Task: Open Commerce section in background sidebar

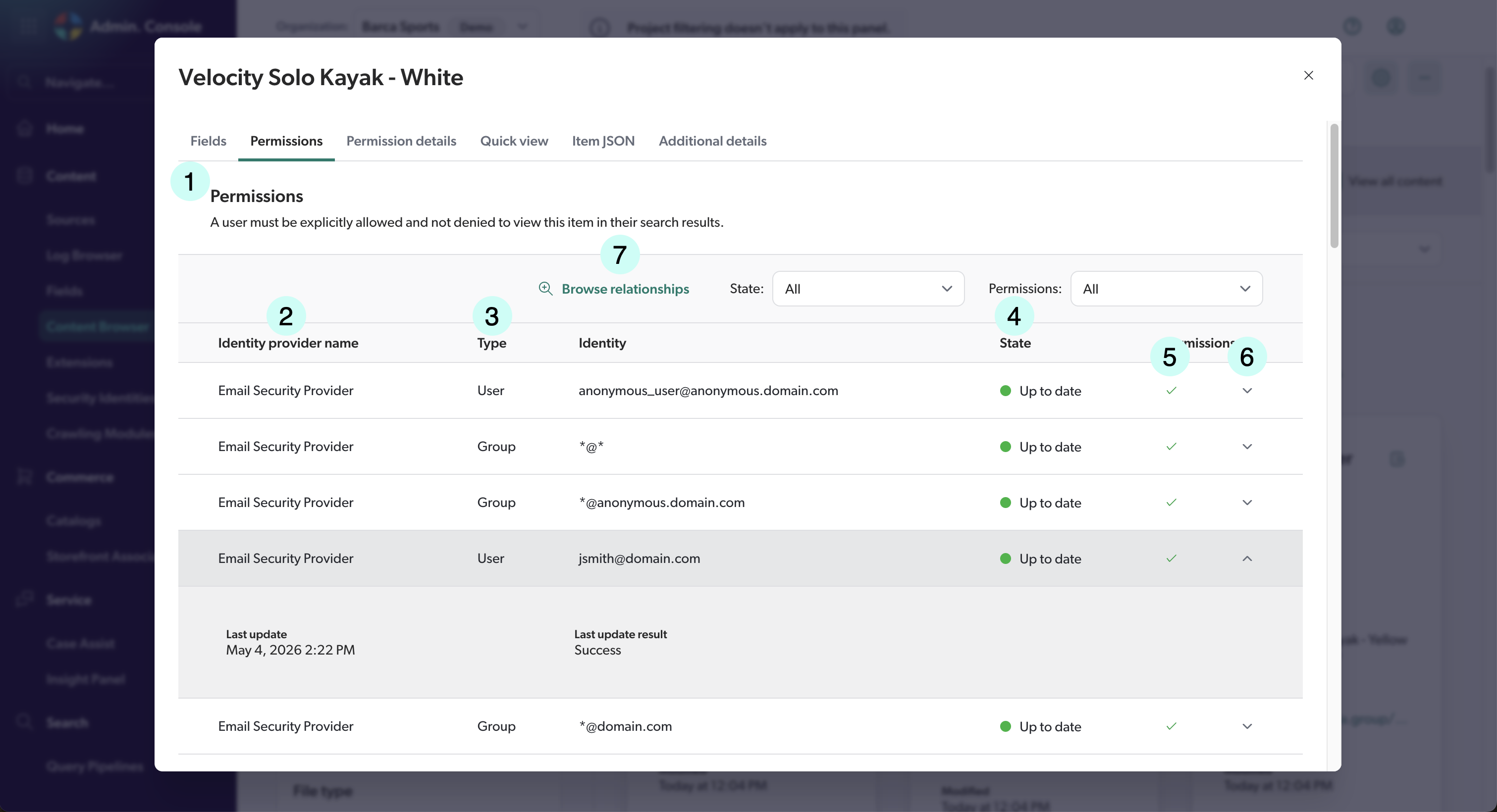Action: click(80, 477)
